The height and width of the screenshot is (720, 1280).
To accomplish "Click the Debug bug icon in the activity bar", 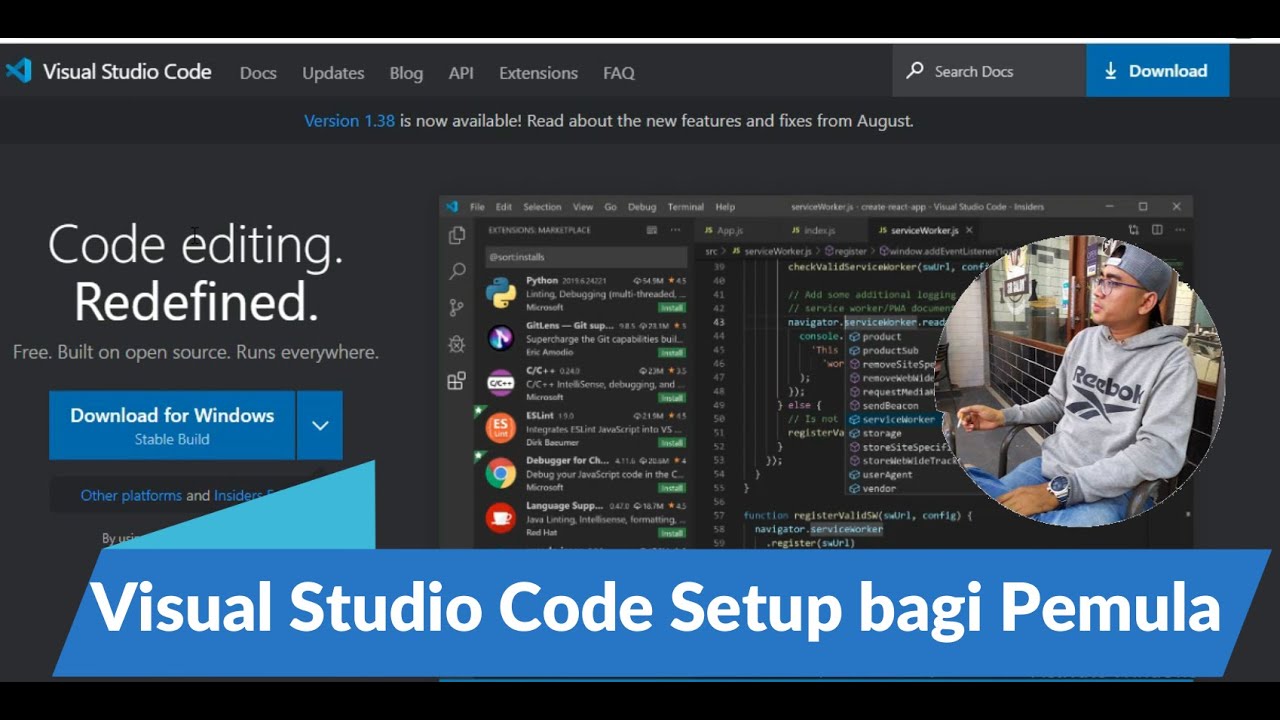I will tap(457, 344).
